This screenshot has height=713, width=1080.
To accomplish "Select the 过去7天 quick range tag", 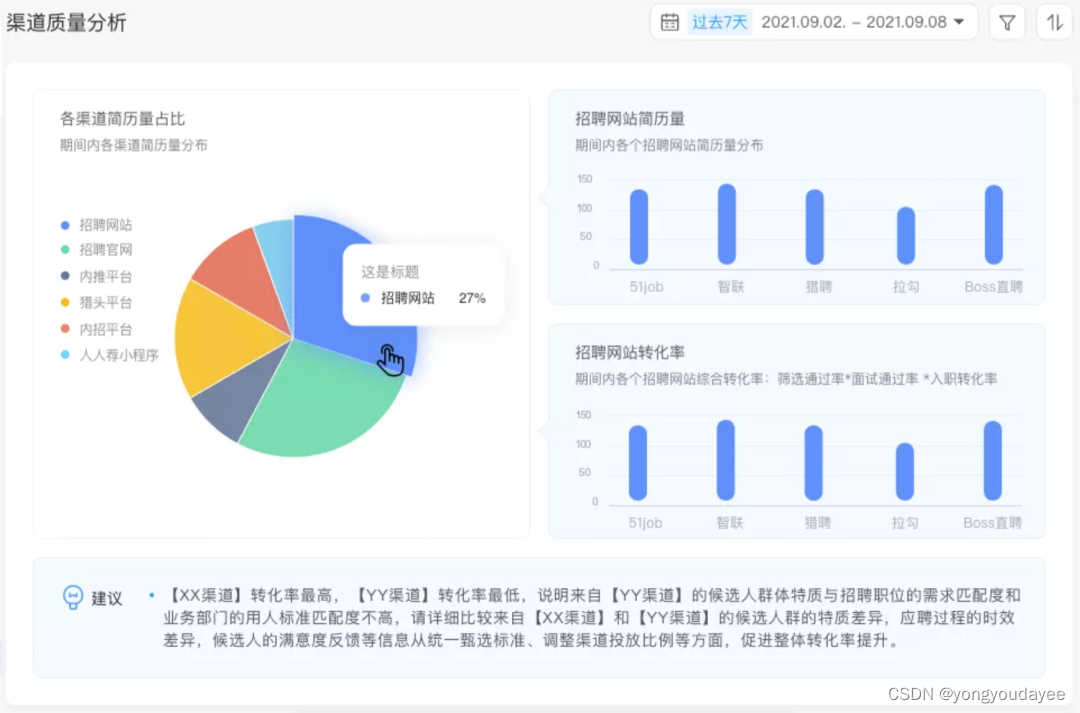I will click(719, 22).
